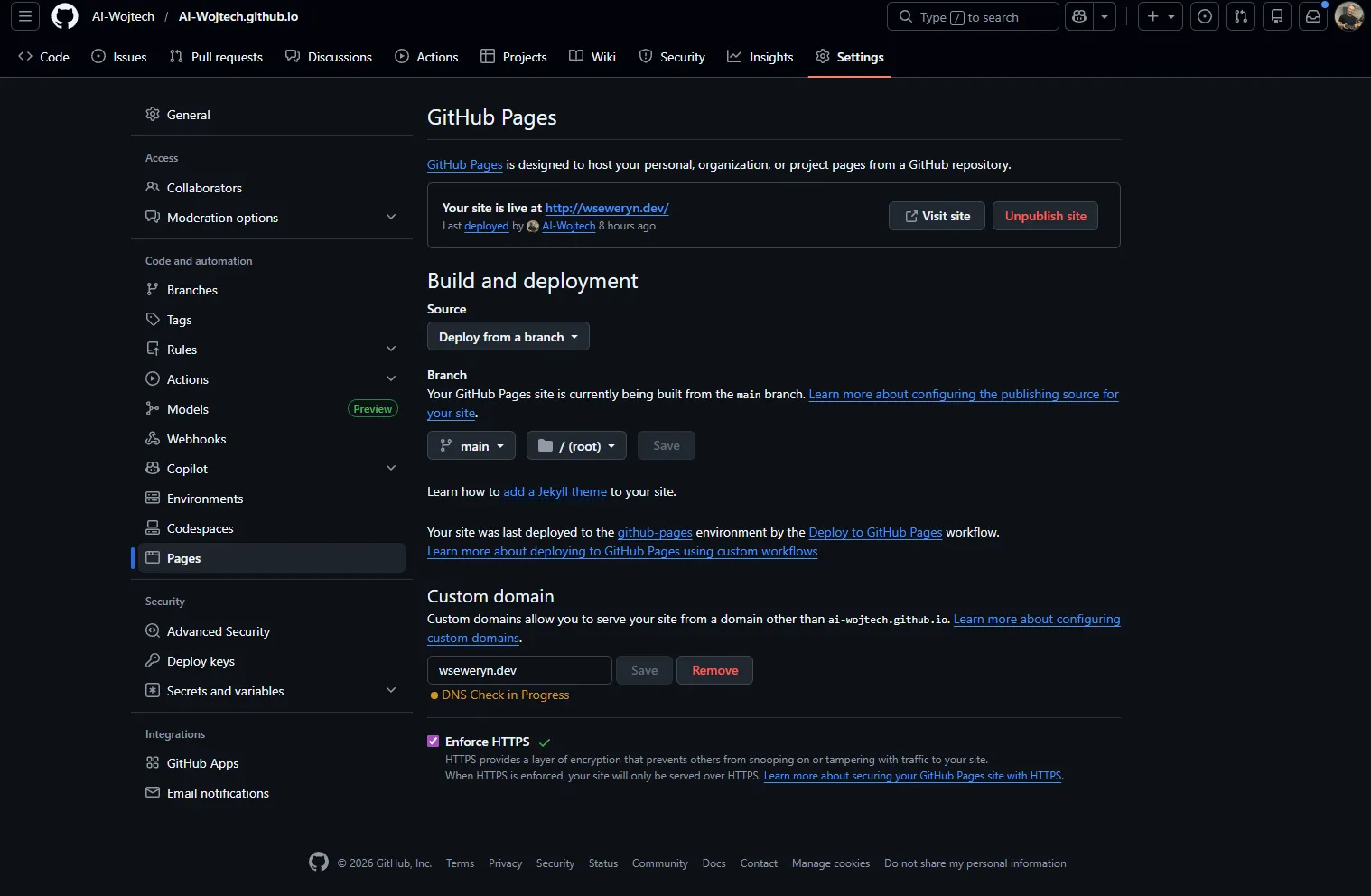Click your profile avatar
The height and width of the screenshot is (896, 1371).
click(1349, 16)
